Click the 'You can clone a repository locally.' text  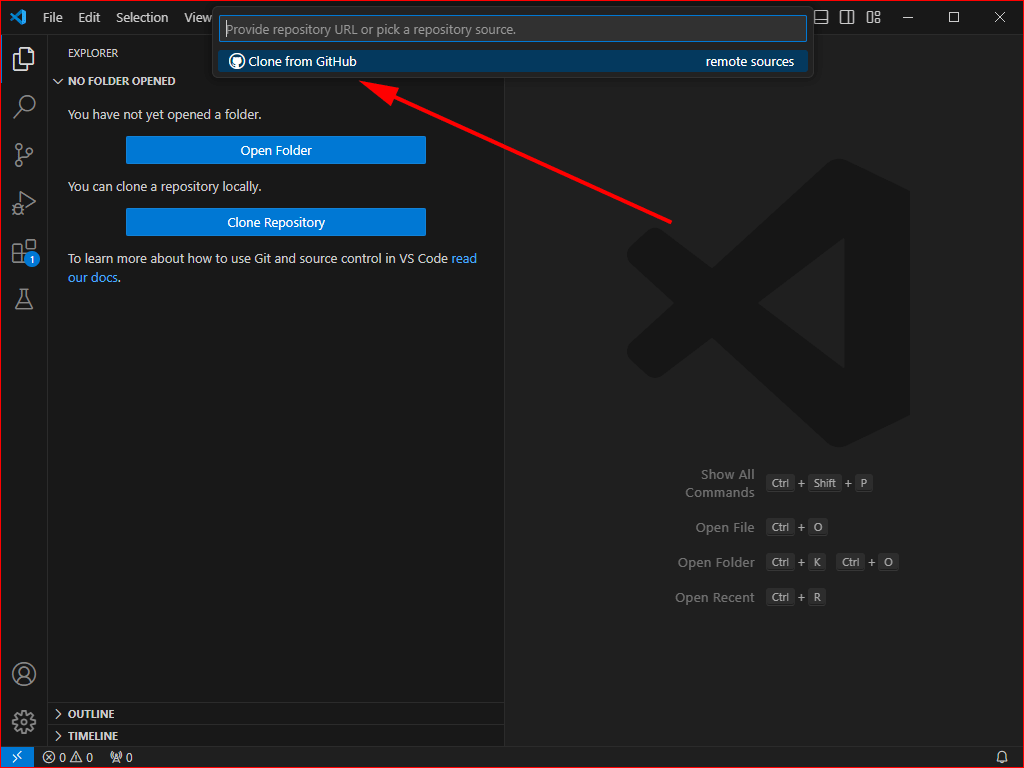165,187
